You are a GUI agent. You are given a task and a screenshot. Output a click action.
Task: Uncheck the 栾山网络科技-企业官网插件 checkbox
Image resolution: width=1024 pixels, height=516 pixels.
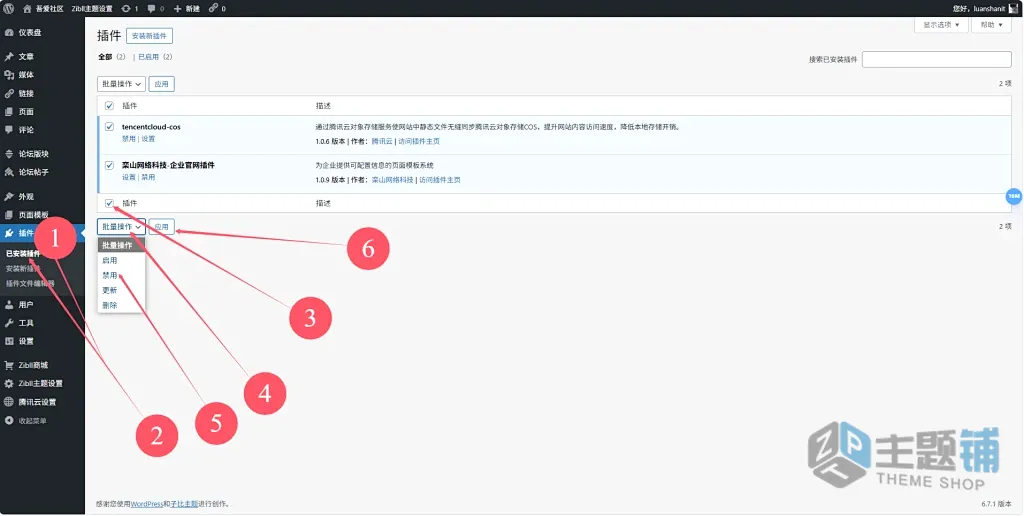(109, 165)
